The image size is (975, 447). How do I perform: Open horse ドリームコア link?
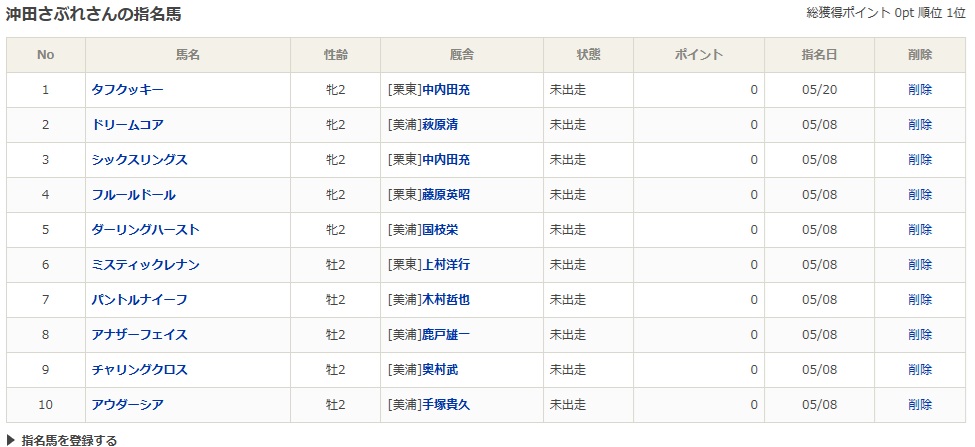tap(127, 124)
